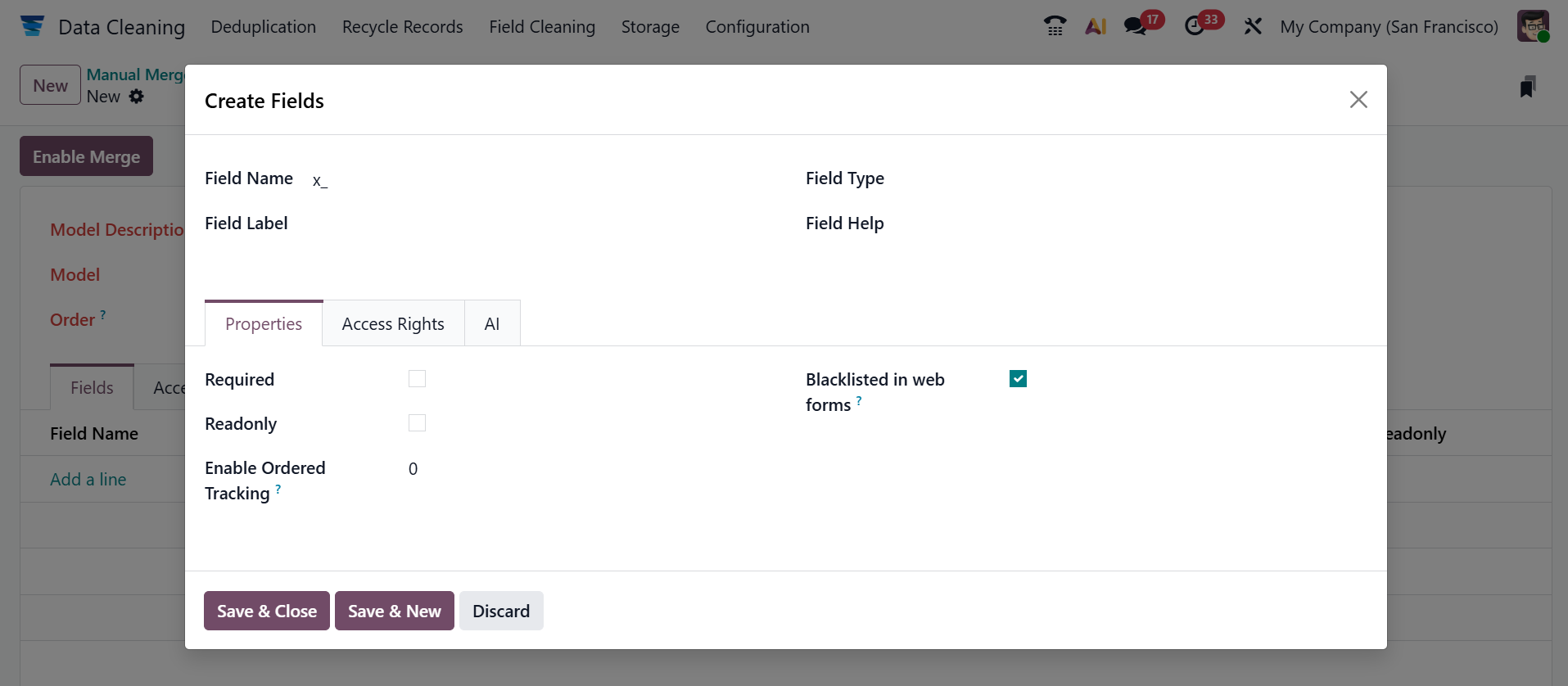1568x686 pixels.
Task: Open the gear actions menu beside New
Action: tap(137, 97)
